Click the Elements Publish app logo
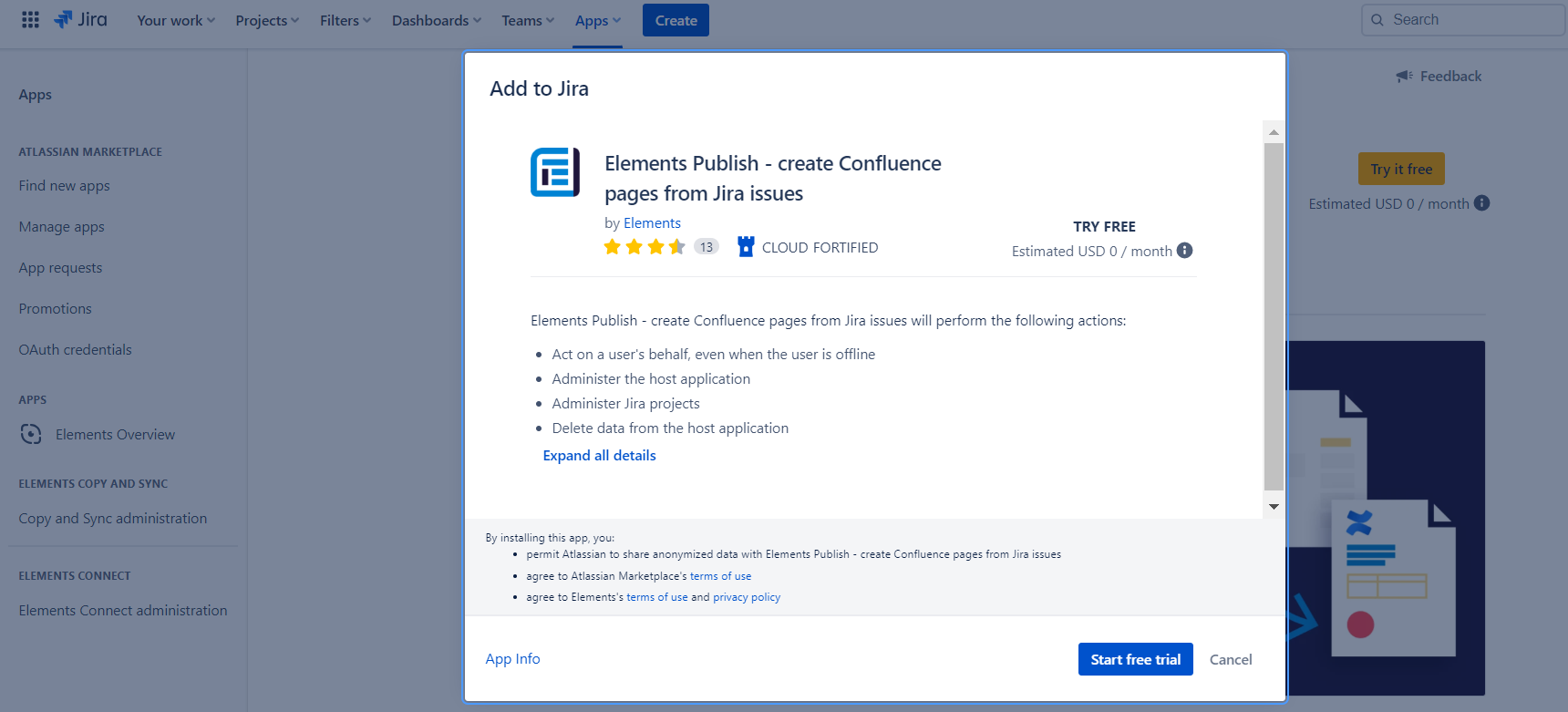This screenshot has height=712, width=1568. tap(555, 172)
